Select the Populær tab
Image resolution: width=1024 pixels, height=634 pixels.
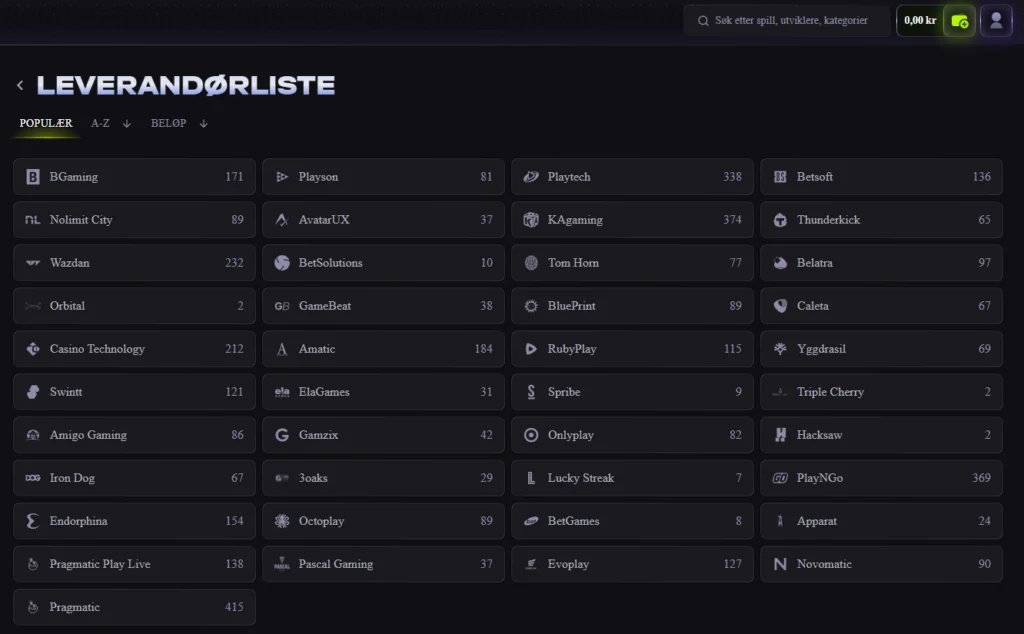tap(46, 123)
